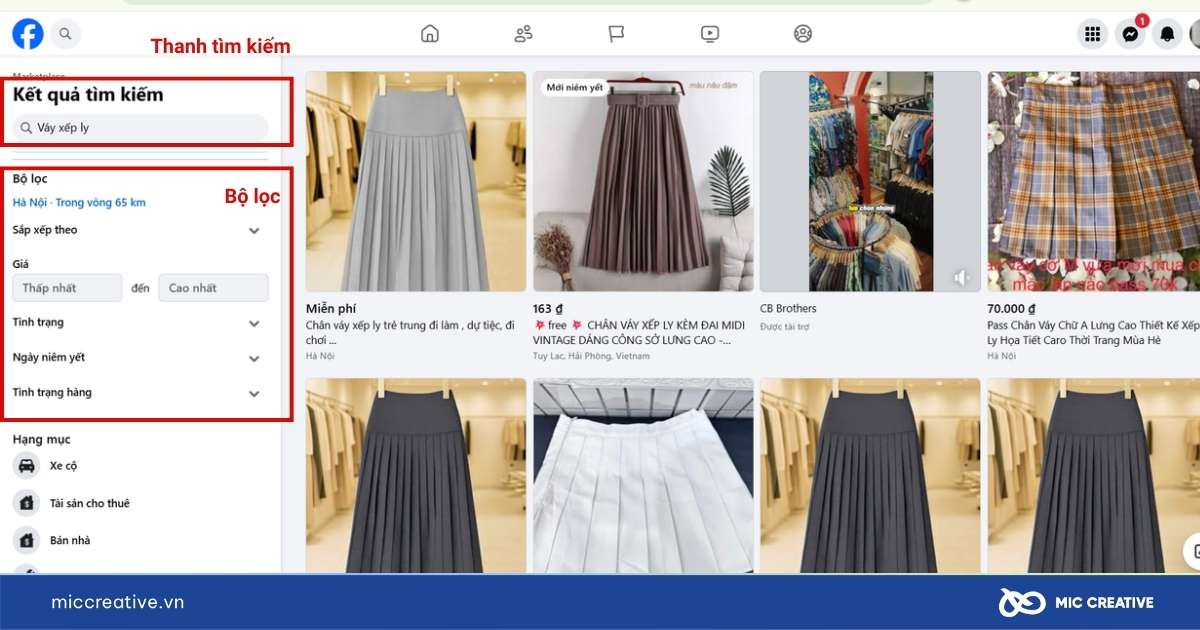1200x630 pixels.
Task: Open the Friends icon in the top nav
Action: click(x=523, y=34)
